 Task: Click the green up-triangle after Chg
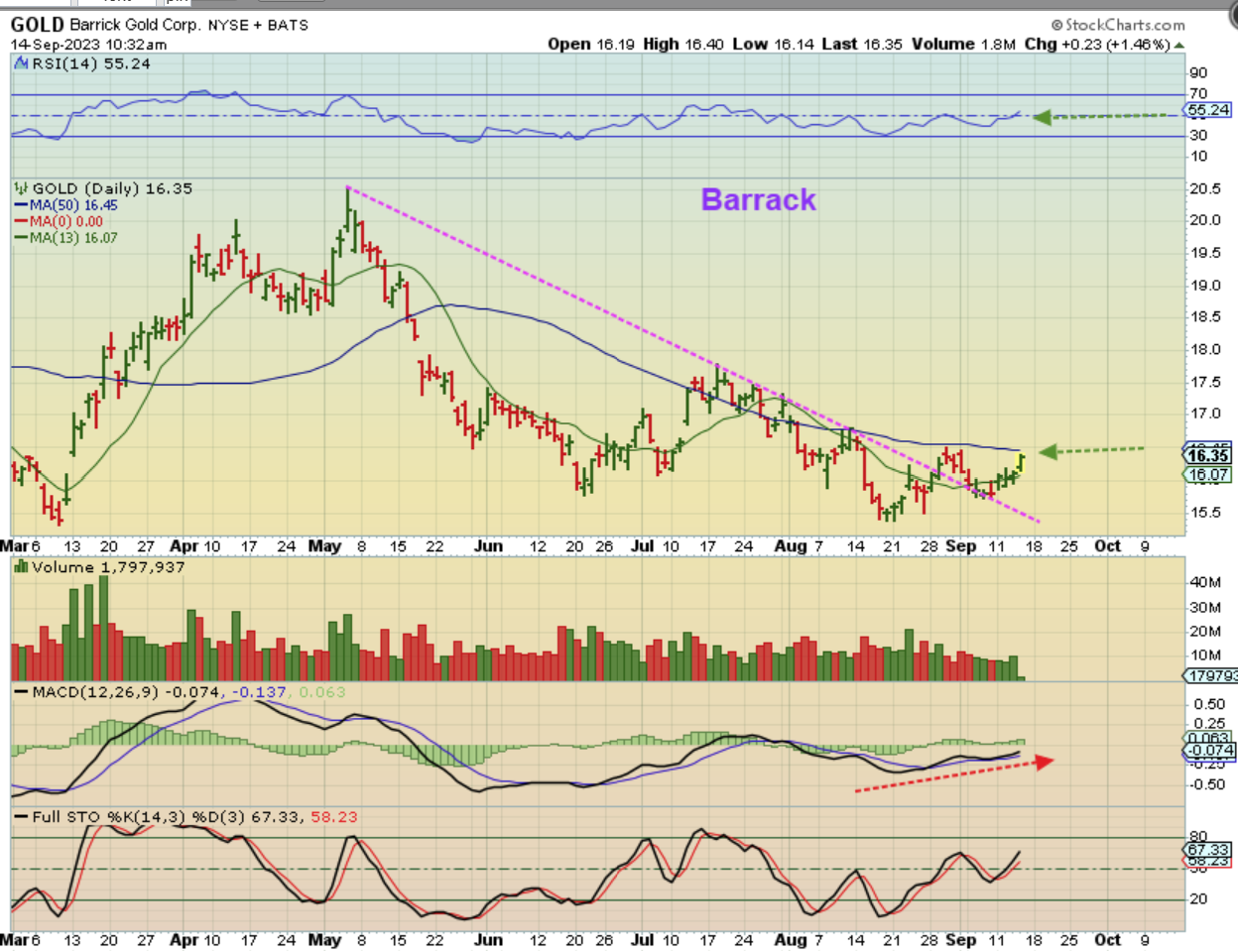(1179, 45)
